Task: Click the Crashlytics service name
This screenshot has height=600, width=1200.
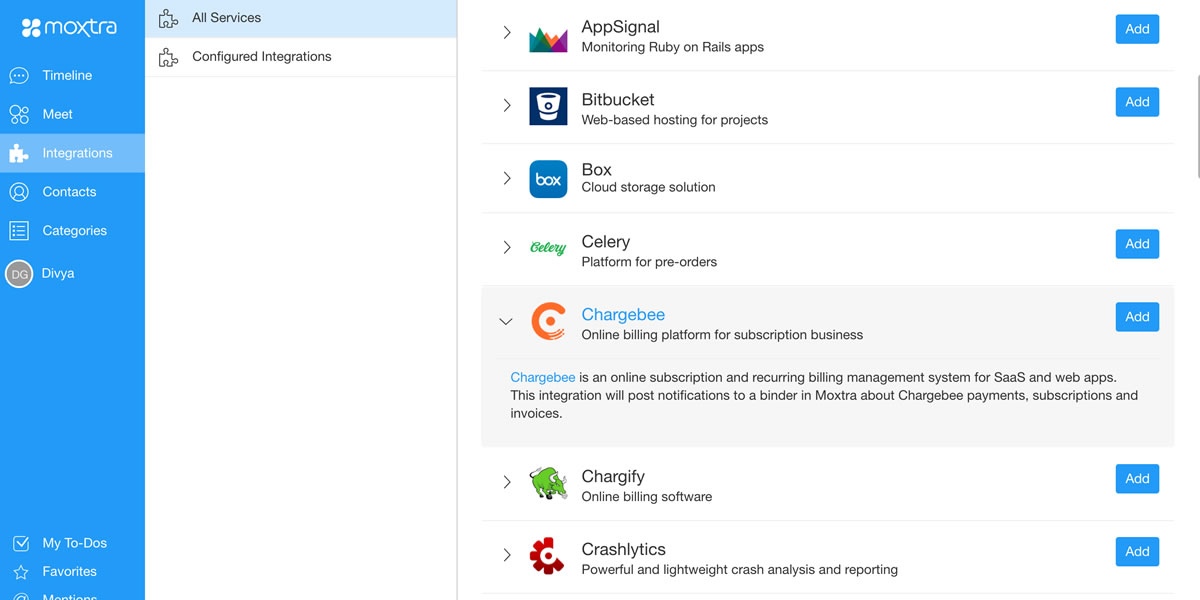Action: pyautogui.click(x=624, y=550)
